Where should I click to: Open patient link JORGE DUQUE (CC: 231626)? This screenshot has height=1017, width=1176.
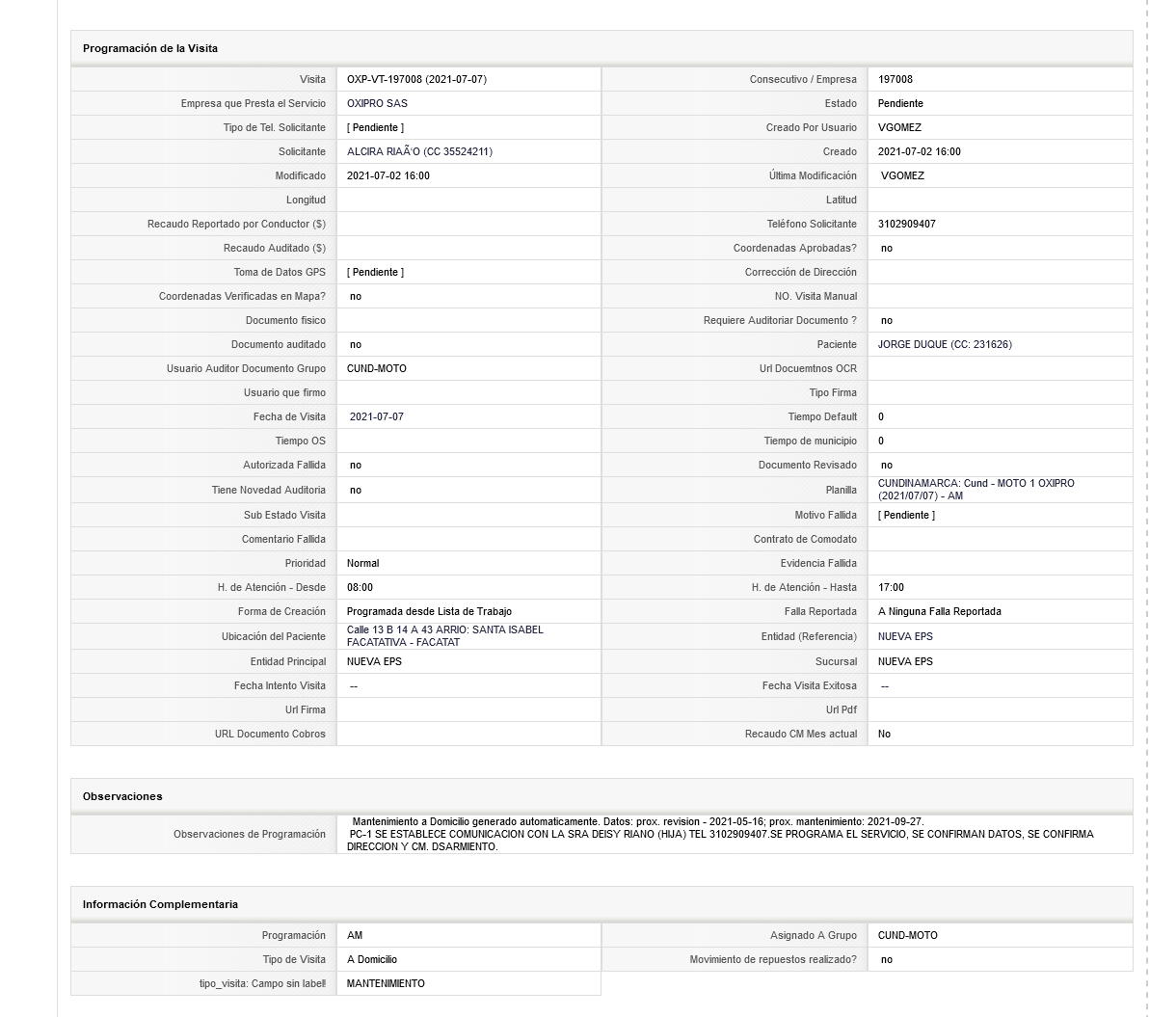(945, 344)
